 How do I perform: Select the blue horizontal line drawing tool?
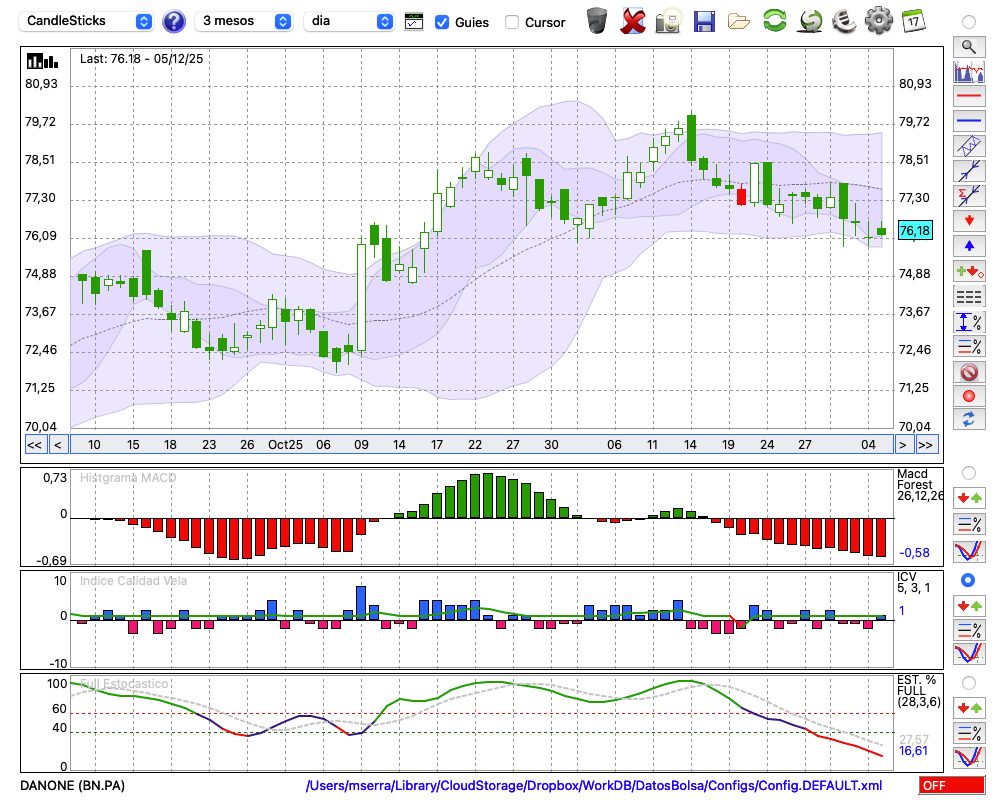point(968,121)
